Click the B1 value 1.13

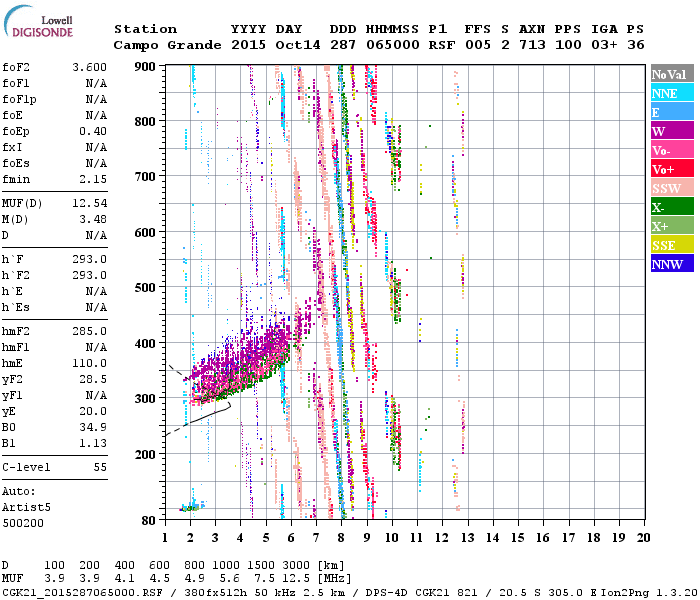coord(93,444)
